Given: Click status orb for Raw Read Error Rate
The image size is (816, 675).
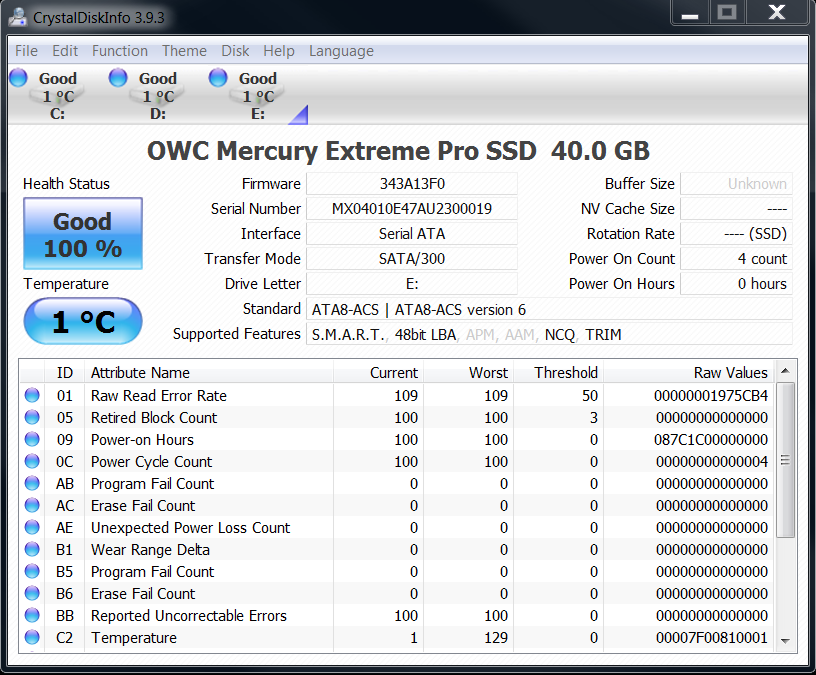Looking at the screenshot, I should point(32,396).
